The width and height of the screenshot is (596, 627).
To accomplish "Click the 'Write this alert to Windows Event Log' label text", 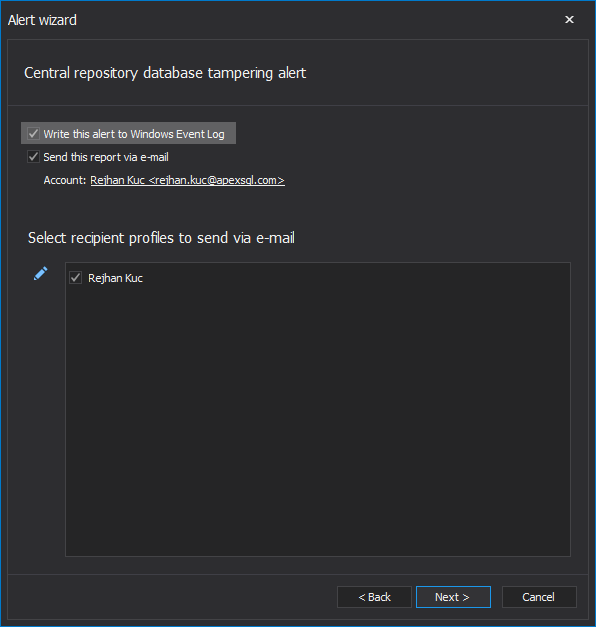I will click(134, 134).
